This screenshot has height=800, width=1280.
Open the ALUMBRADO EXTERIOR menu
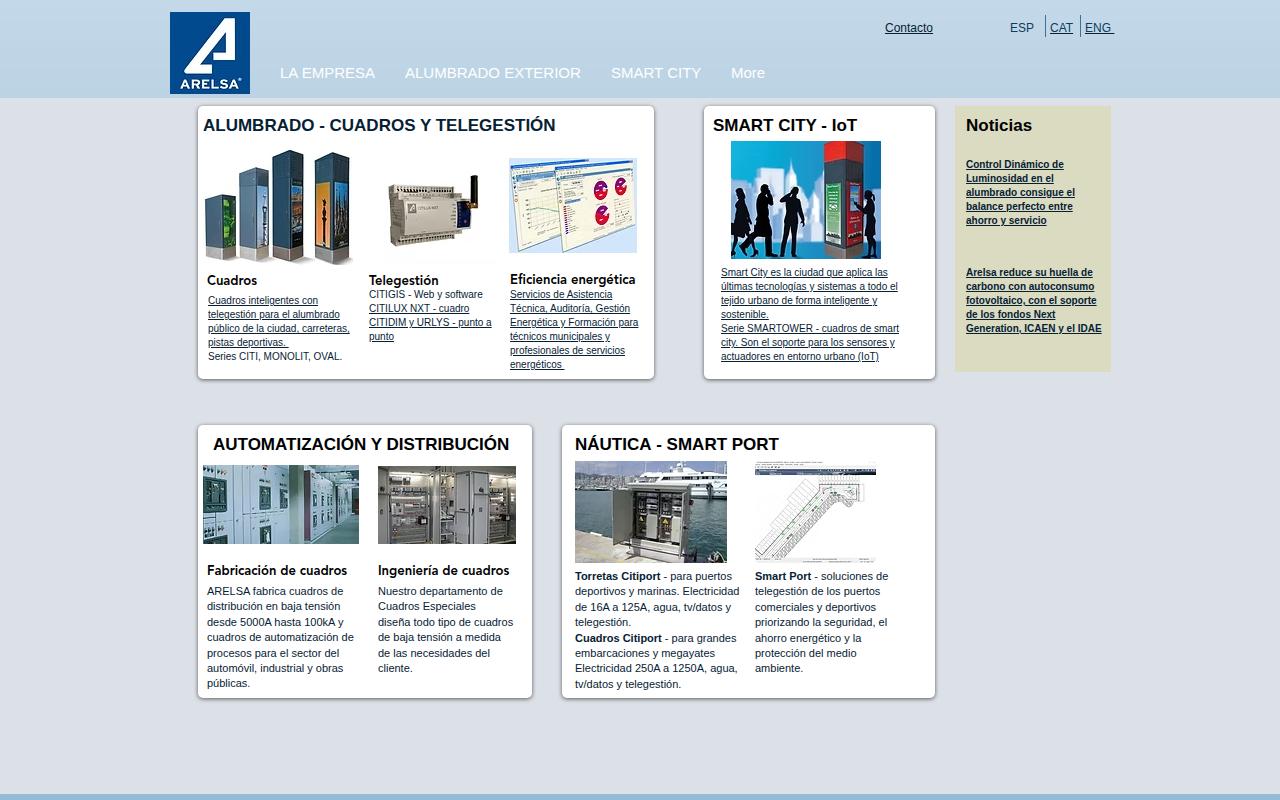(493, 73)
